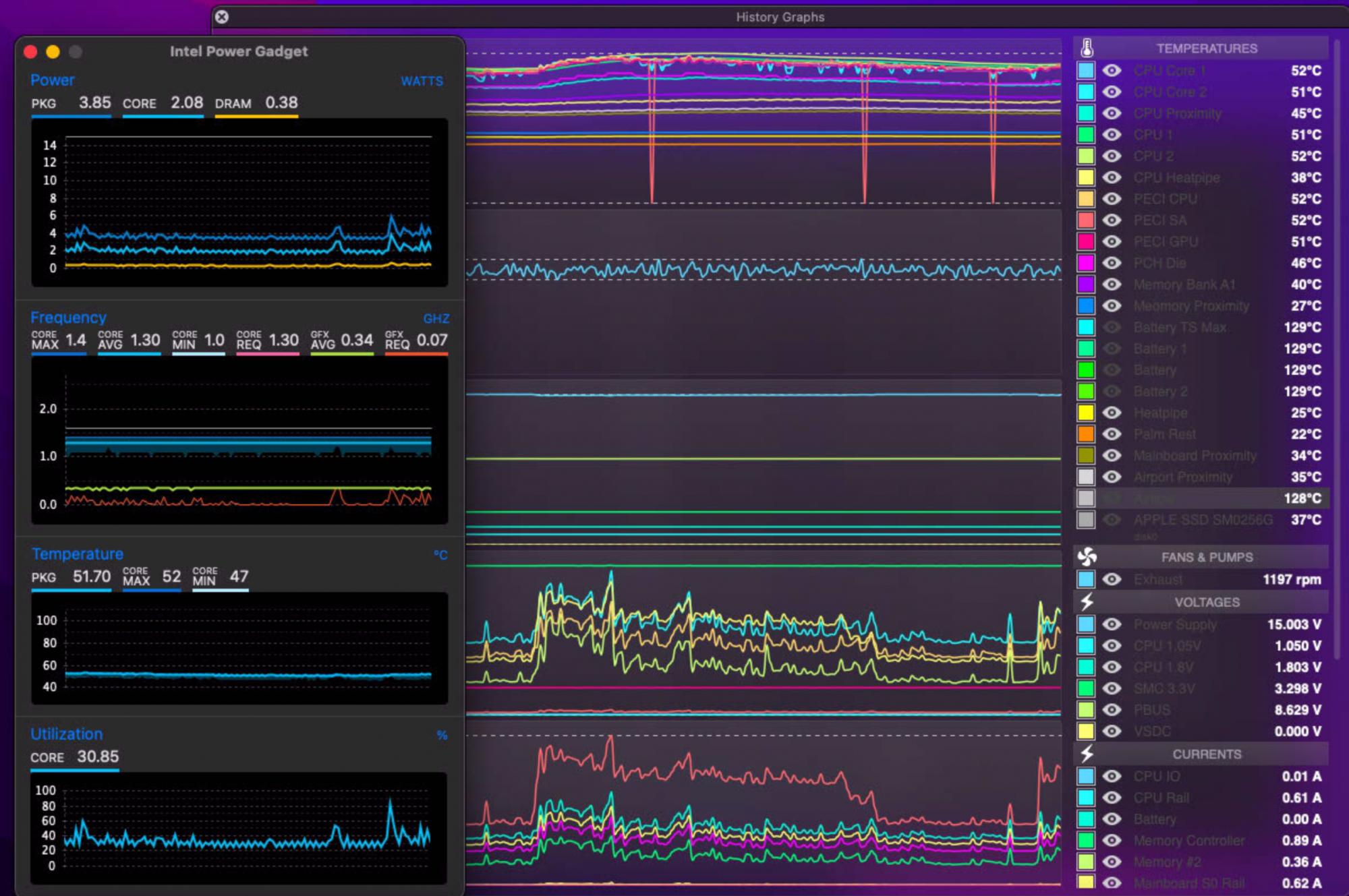Toggle the Exhaust fan eye icon
Image resolution: width=1349 pixels, height=896 pixels.
[x=1112, y=579]
